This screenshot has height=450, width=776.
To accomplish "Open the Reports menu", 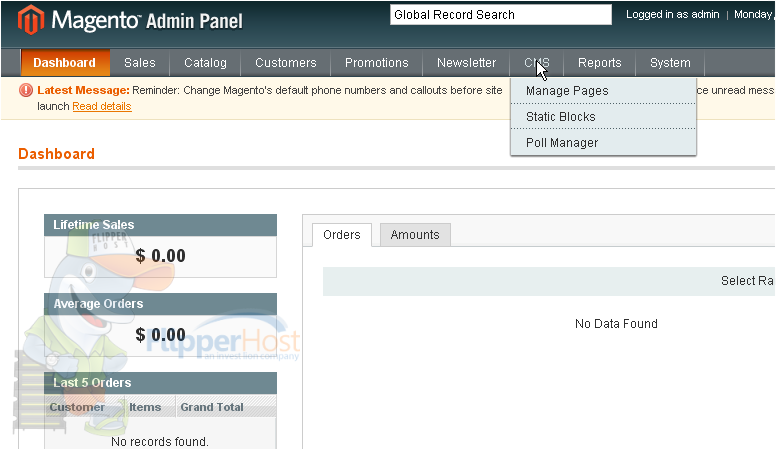I will pyautogui.click(x=599, y=63).
